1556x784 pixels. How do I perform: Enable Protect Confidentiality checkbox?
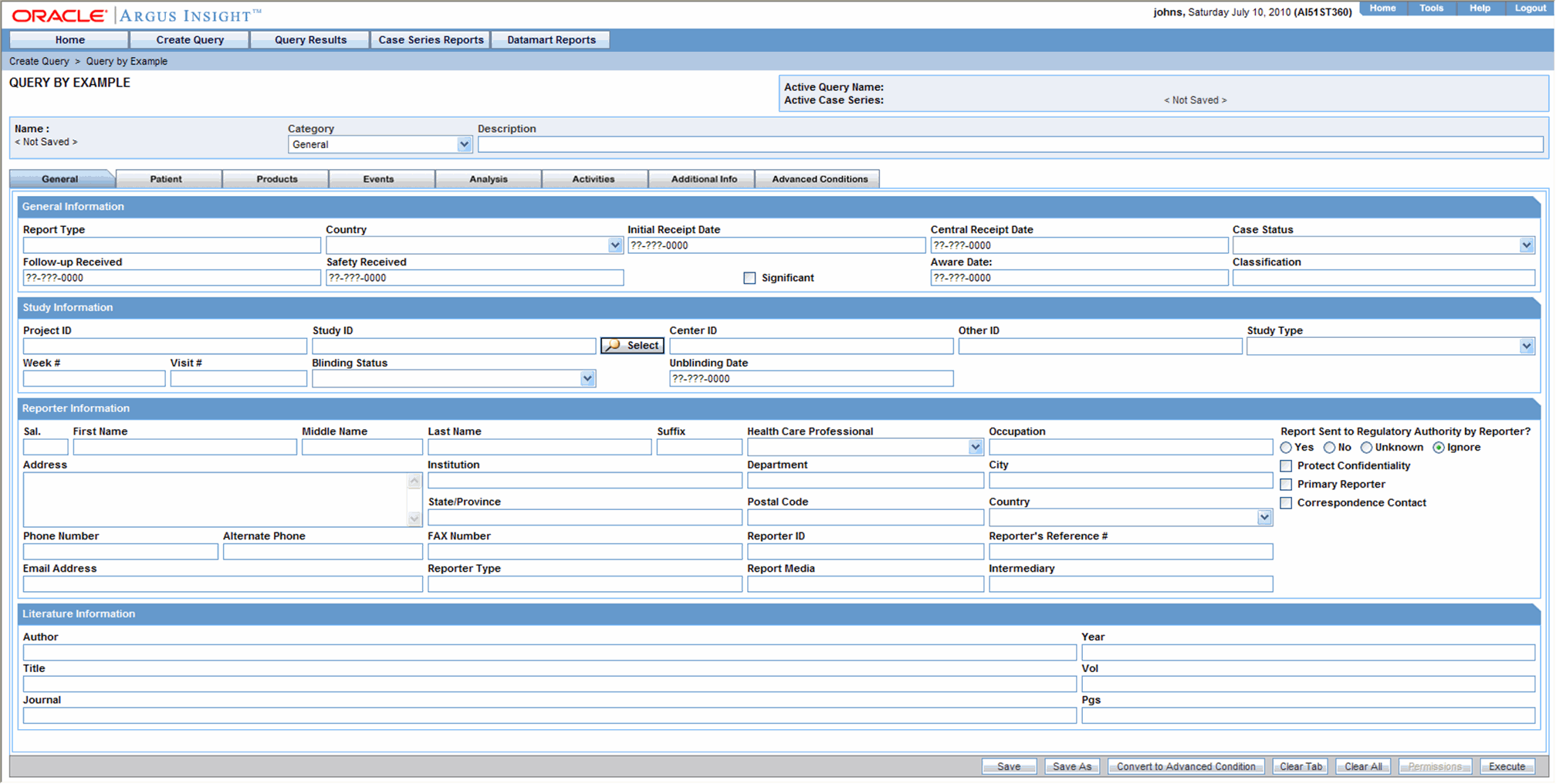pos(1286,466)
